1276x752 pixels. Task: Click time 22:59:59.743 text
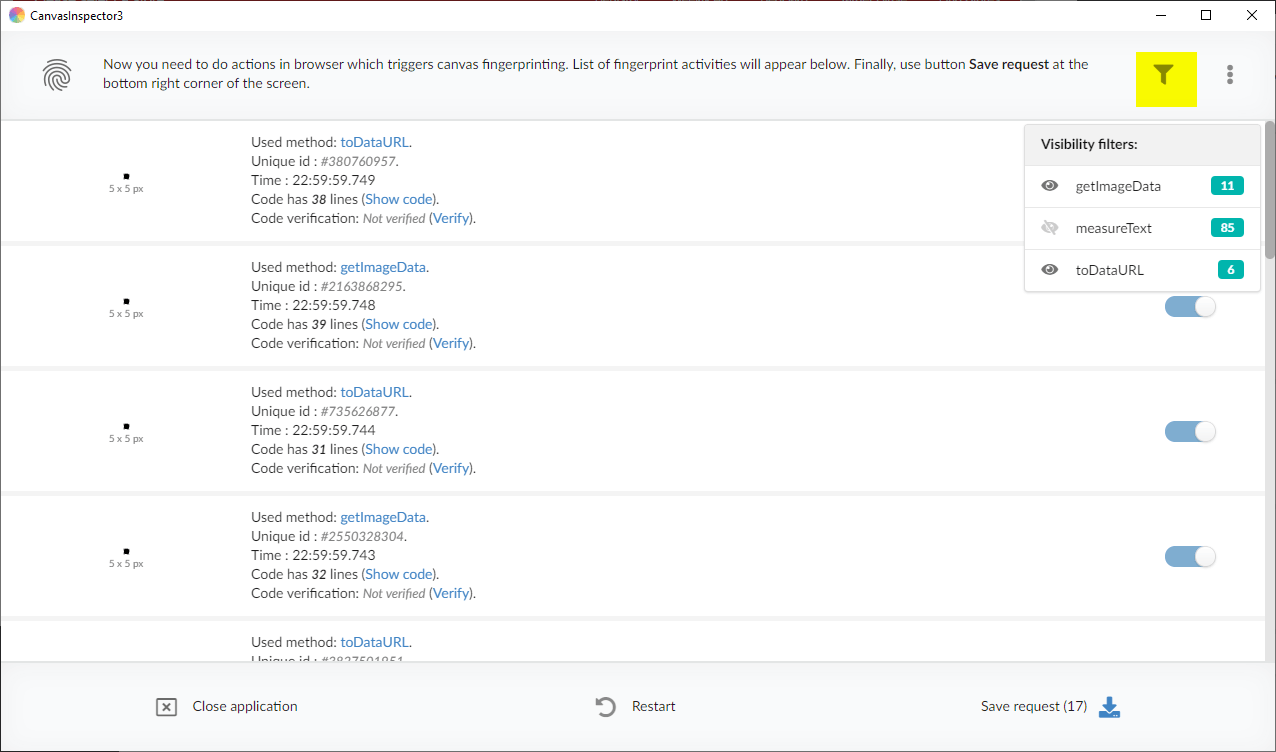tap(333, 555)
